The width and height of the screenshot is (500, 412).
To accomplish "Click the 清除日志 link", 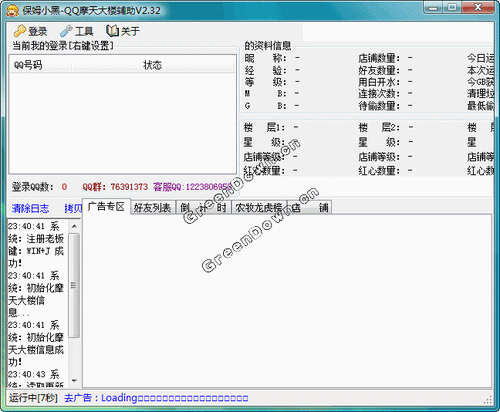I will click(30, 208).
